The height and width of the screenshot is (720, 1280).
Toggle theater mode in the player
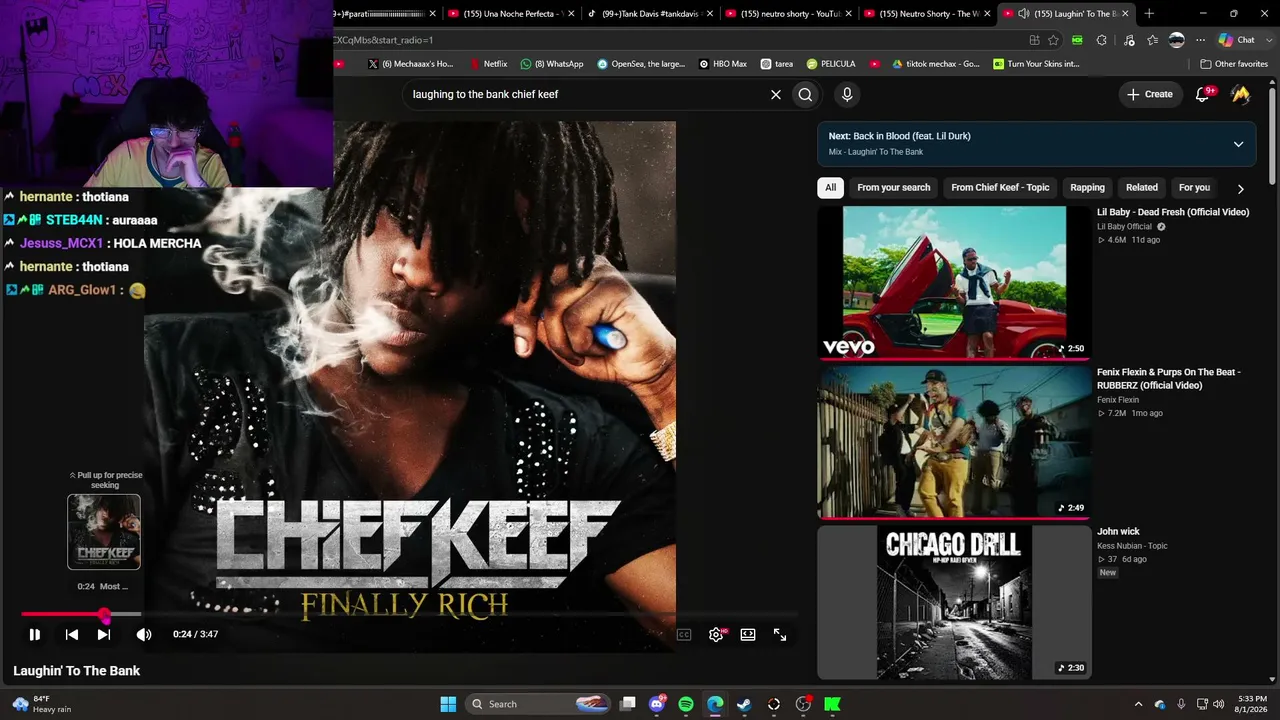point(748,634)
